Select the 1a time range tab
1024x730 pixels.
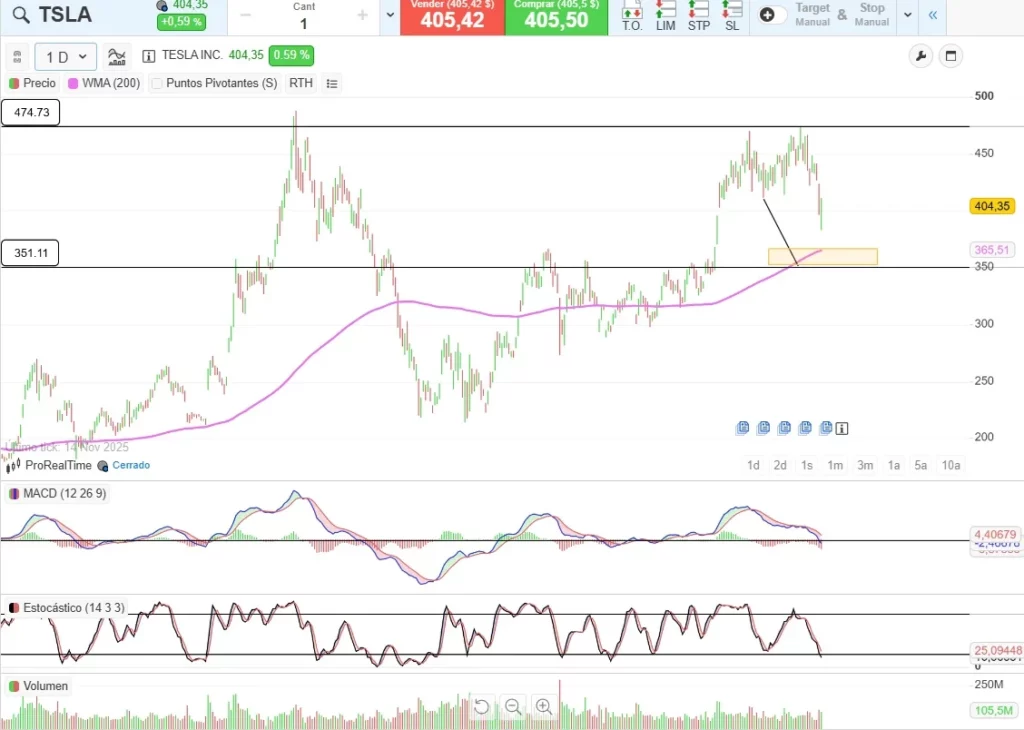point(894,465)
